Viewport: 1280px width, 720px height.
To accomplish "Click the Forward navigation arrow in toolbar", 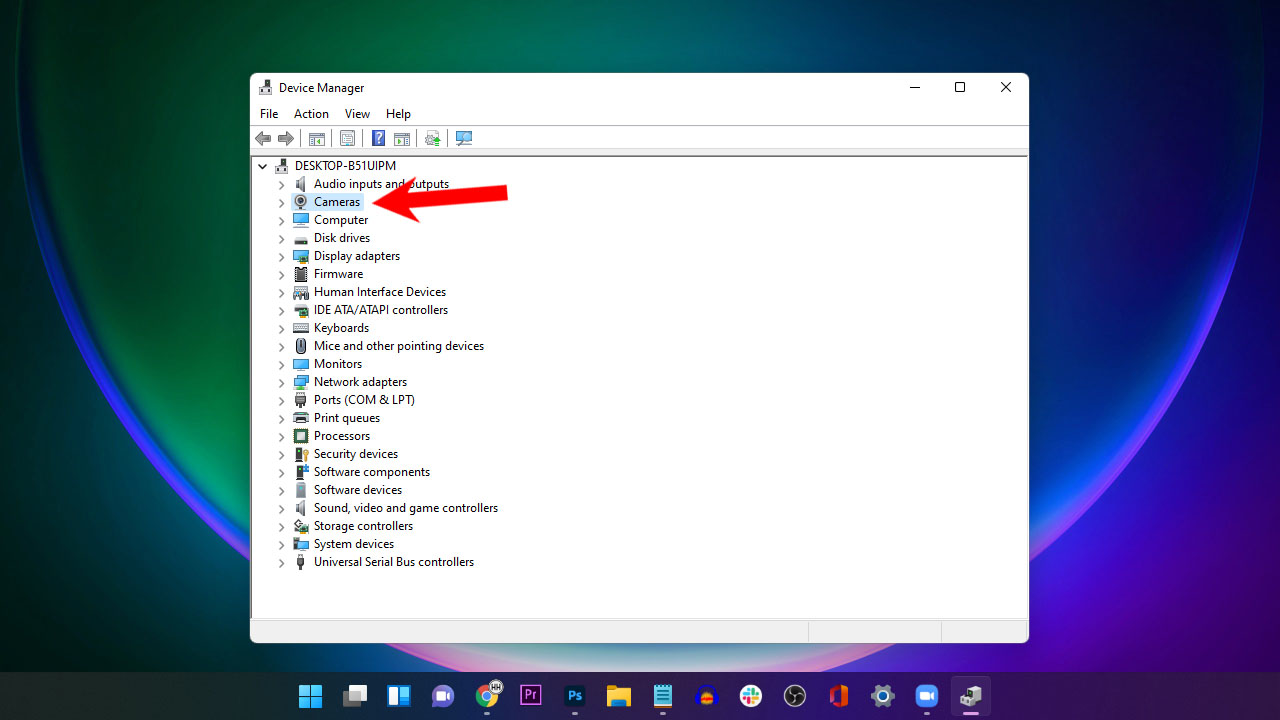I will tap(286, 138).
